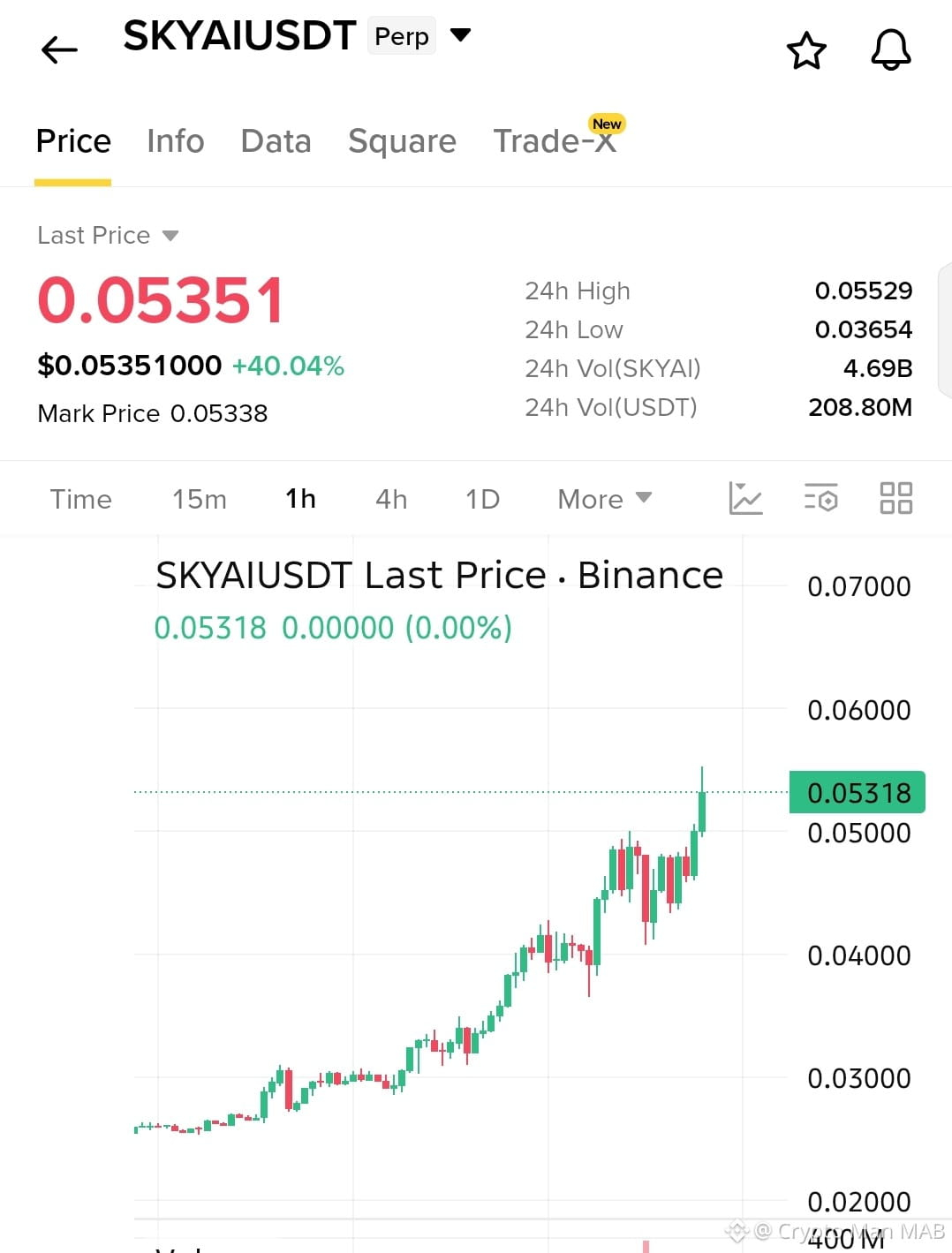This screenshot has height=1253, width=952.
Task: Switch to the Info tab
Action: click(176, 141)
